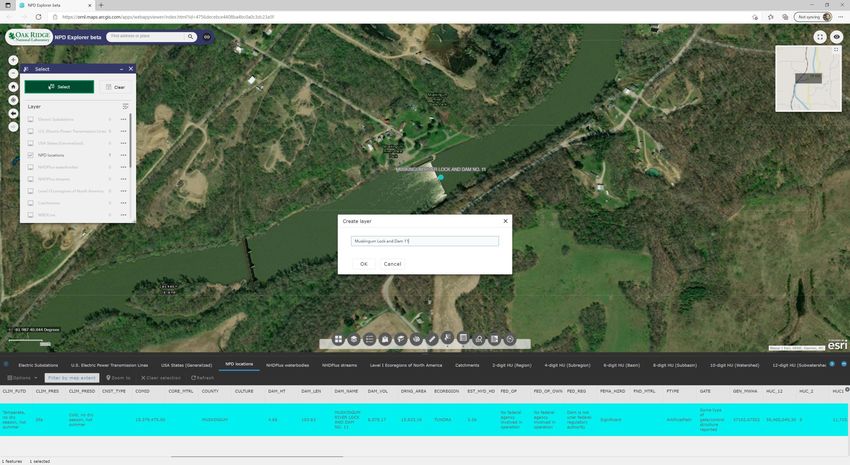Open more options for NHDPlus streams layer
The width and height of the screenshot is (850, 465).
click(x=124, y=179)
